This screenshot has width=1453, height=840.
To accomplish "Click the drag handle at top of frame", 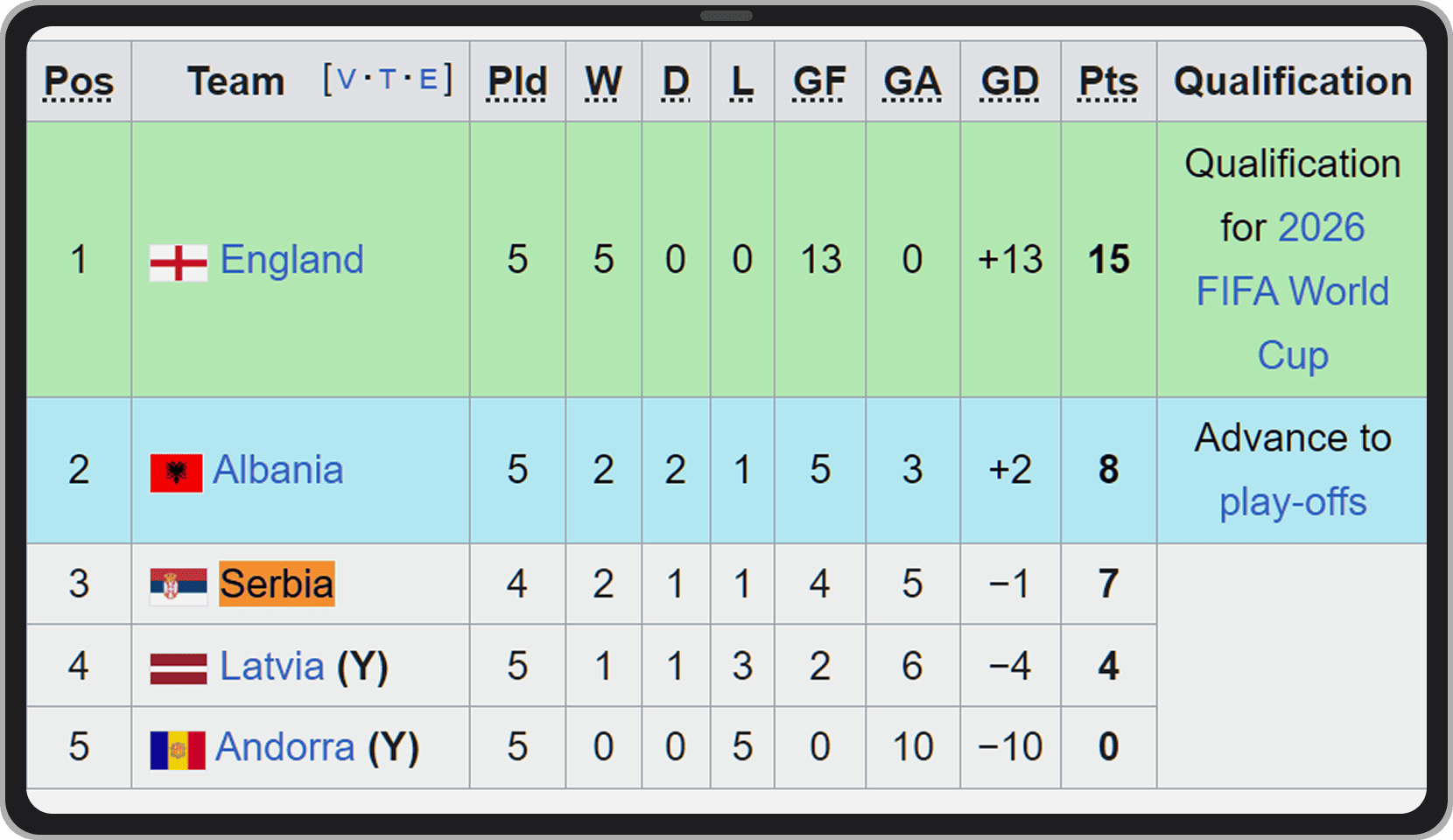I will tap(726, 16).
